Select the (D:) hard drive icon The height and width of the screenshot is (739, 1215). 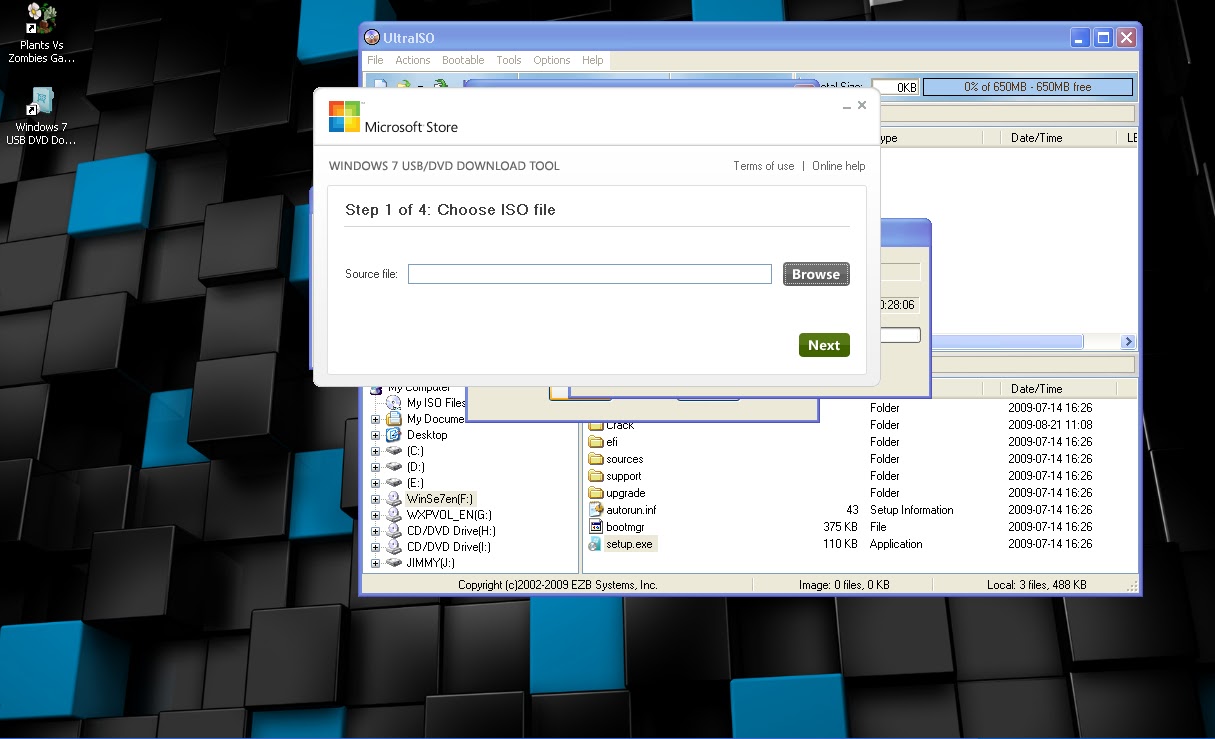(x=394, y=467)
